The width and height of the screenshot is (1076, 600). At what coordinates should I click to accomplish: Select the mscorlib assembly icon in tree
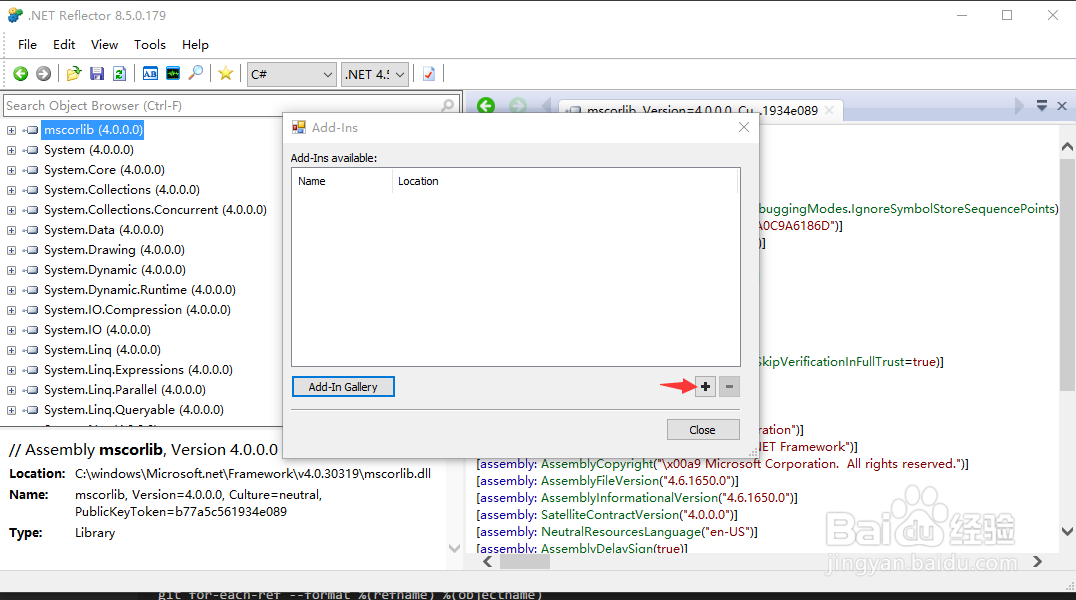coord(32,130)
